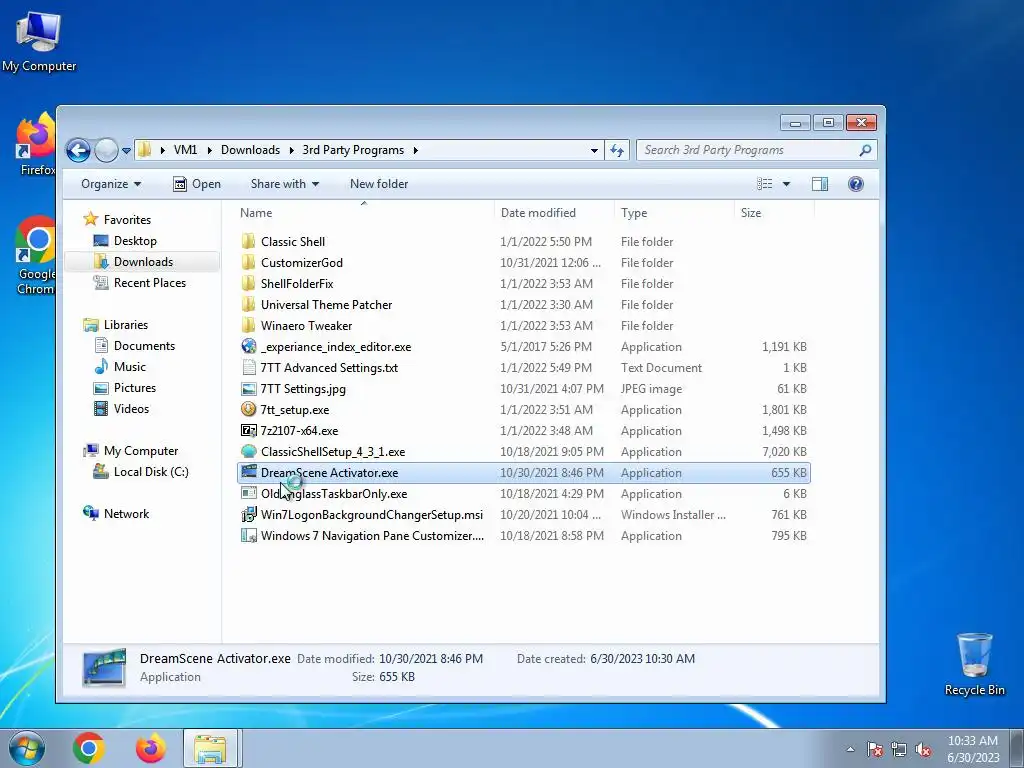Expand the arrow after 3rd Party Programs breadcrumb
Screen dimensions: 1024x768
click(415, 150)
